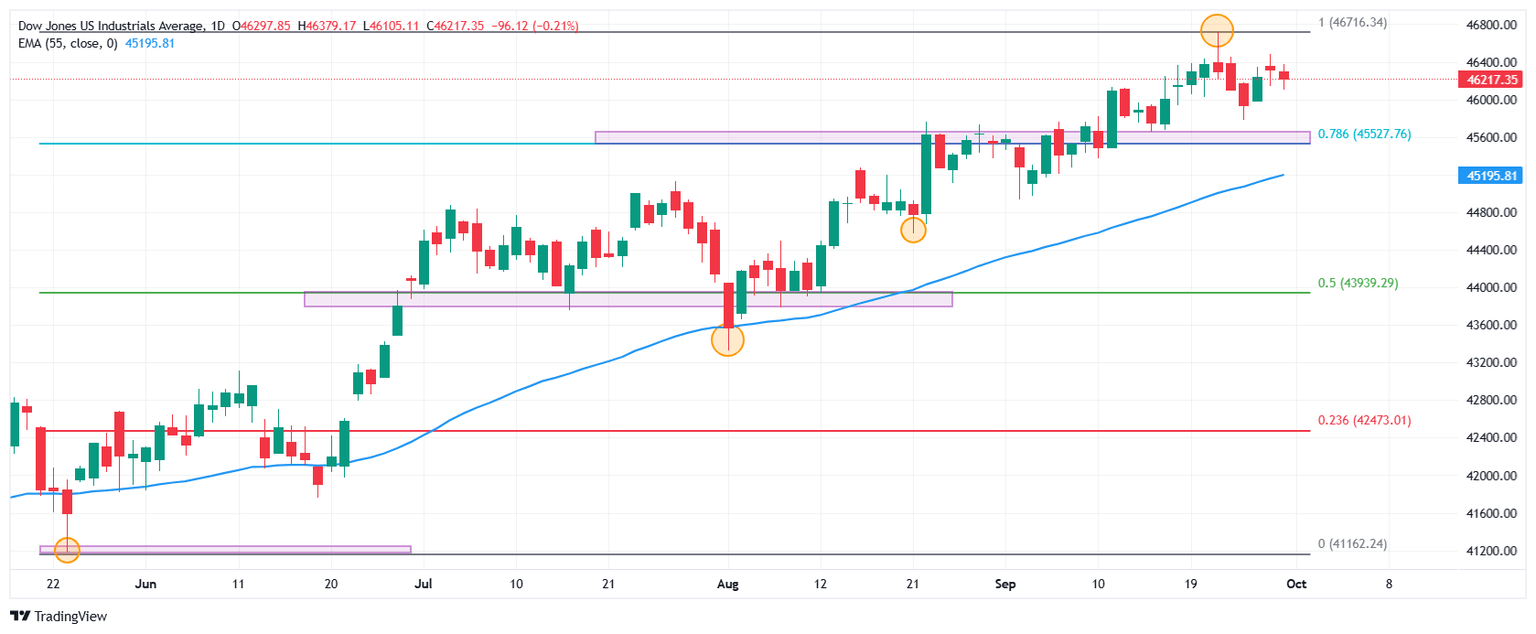Click the Fibonacci label 0.236 (42473.01)
The height and width of the screenshot is (634, 1536).
[1364, 420]
